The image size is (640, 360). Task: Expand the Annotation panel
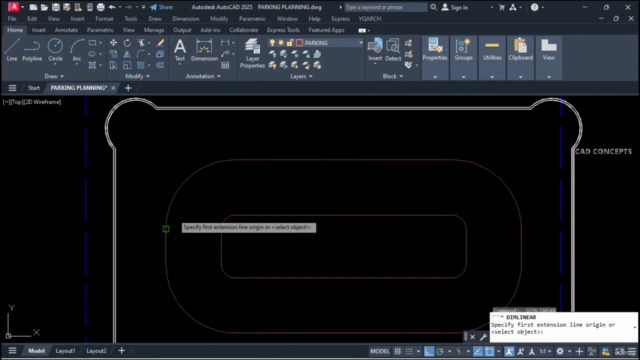[x=203, y=76]
